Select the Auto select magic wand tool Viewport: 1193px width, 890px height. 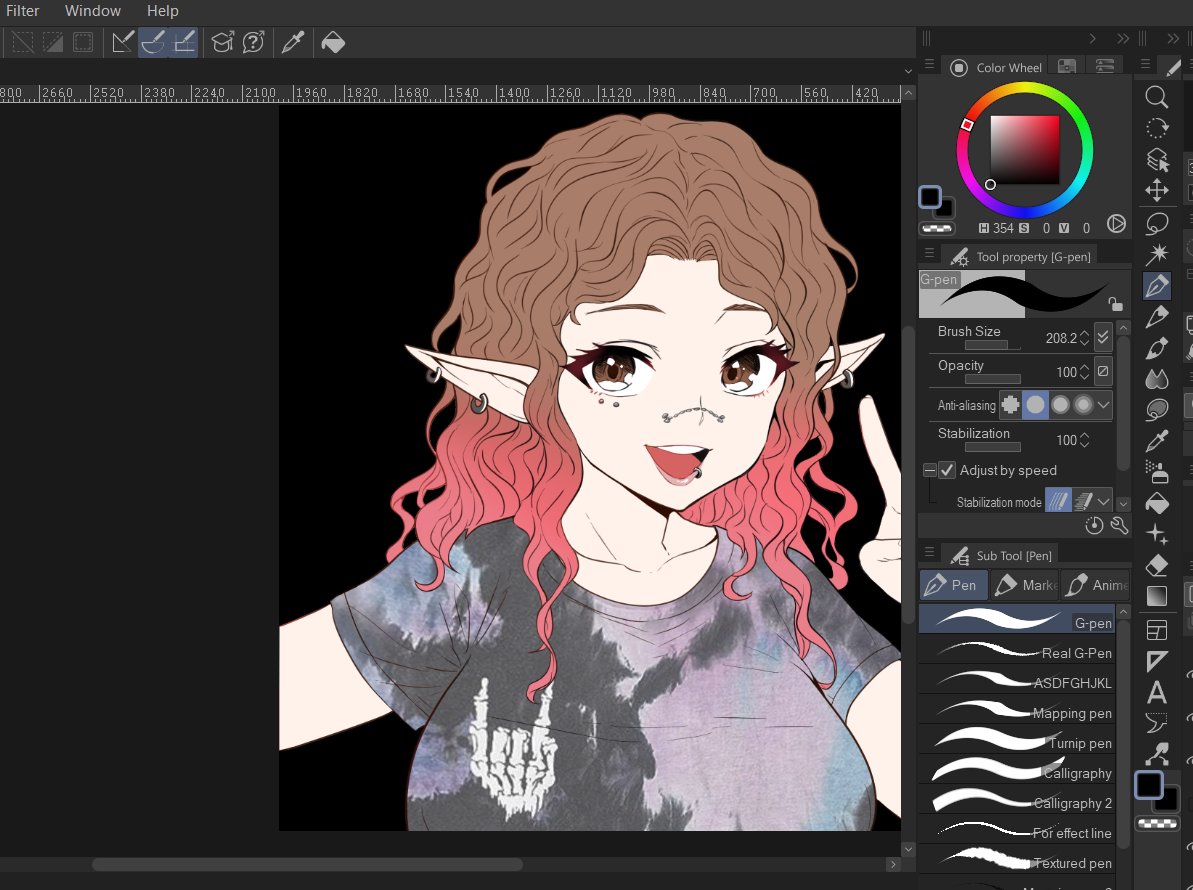coord(1156,253)
